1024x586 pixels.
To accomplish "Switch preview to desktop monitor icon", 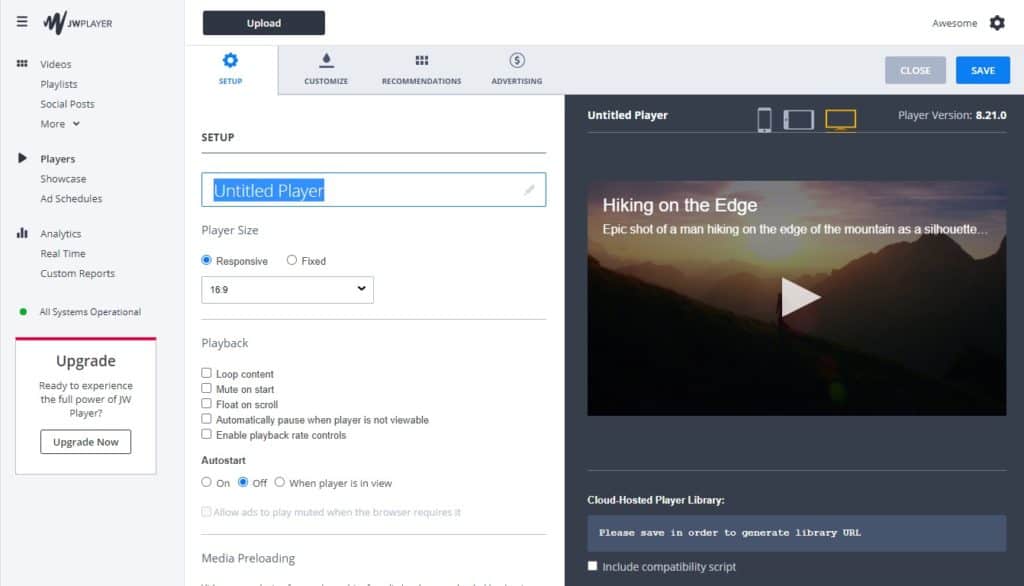I will click(x=840, y=120).
